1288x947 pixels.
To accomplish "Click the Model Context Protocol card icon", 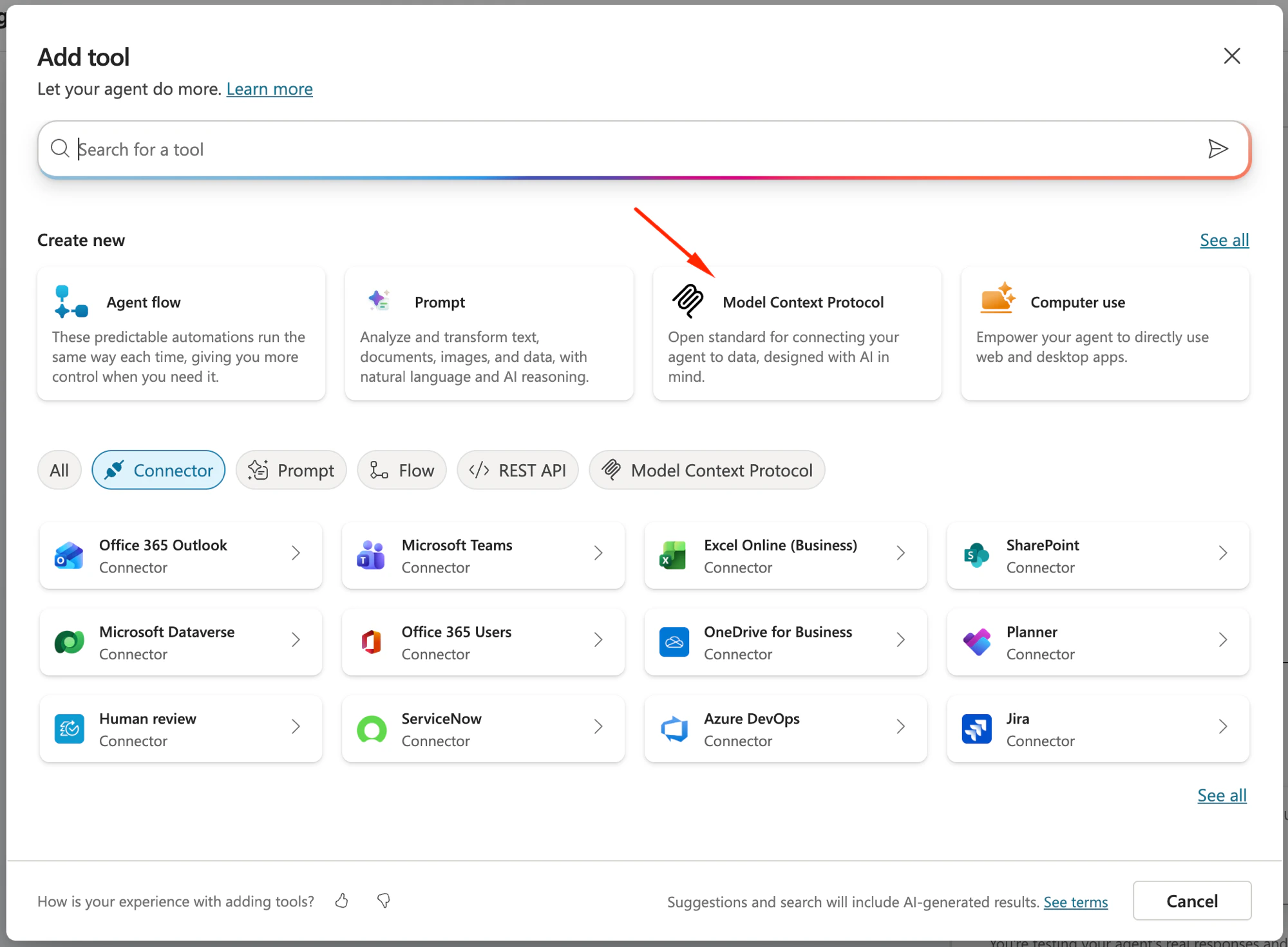I will pyautogui.click(x=688, y=301).
